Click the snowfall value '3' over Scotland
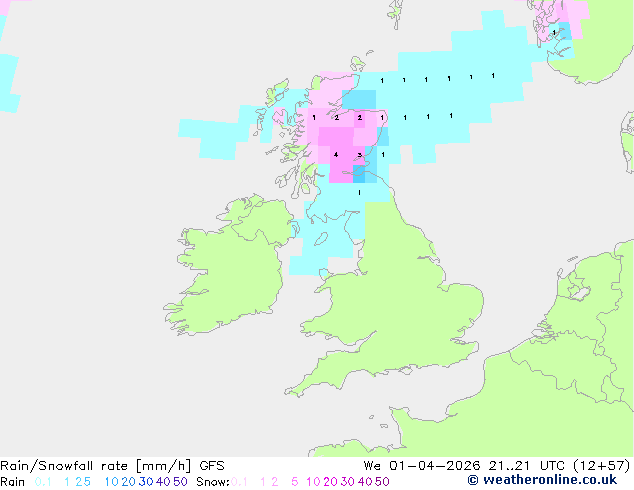Image resolution: width=634 pixels, height=490 pixels. tap(359, 155)
